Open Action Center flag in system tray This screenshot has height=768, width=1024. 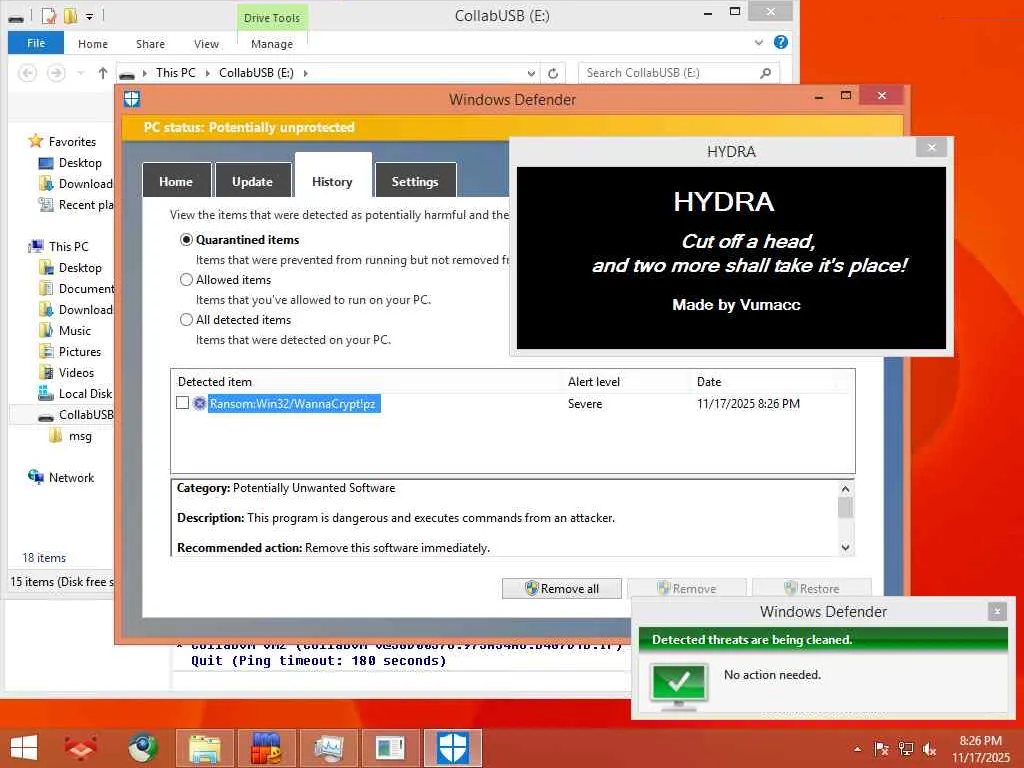pos(881,748)
